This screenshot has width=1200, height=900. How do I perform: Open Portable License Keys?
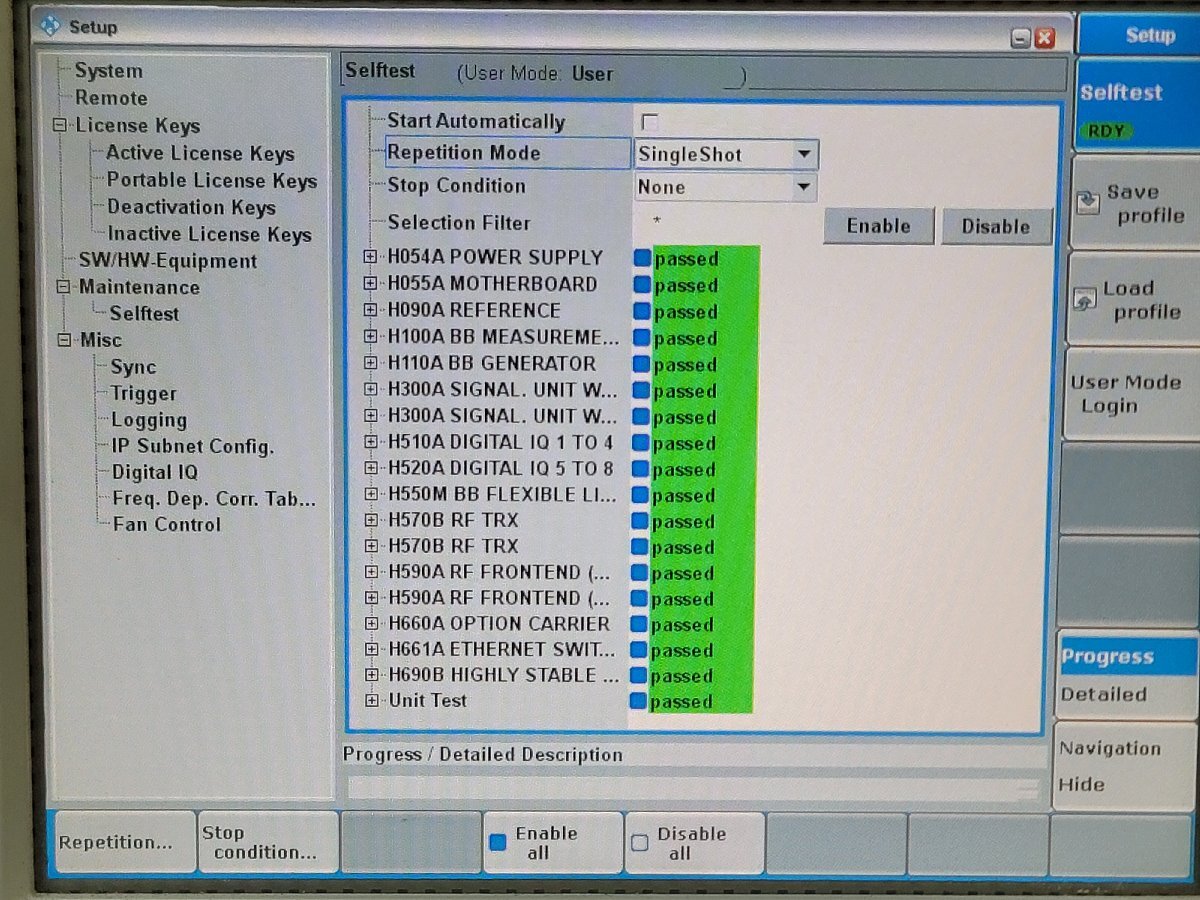tap(212, 180)
